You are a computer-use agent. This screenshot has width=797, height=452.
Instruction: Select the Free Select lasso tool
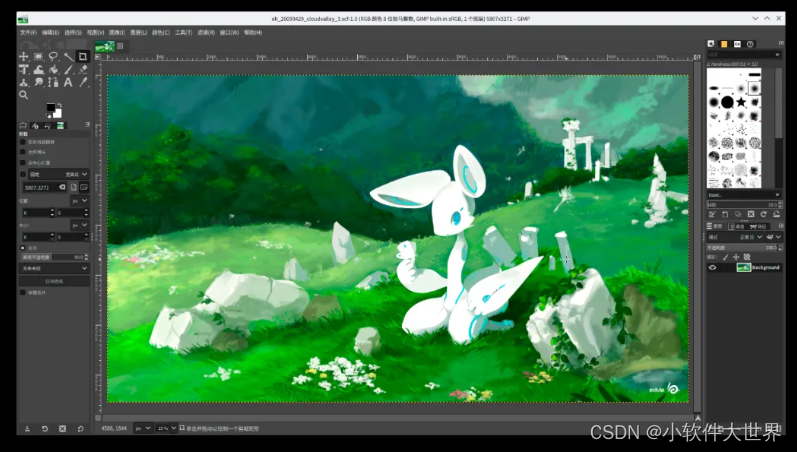[53, 56]
